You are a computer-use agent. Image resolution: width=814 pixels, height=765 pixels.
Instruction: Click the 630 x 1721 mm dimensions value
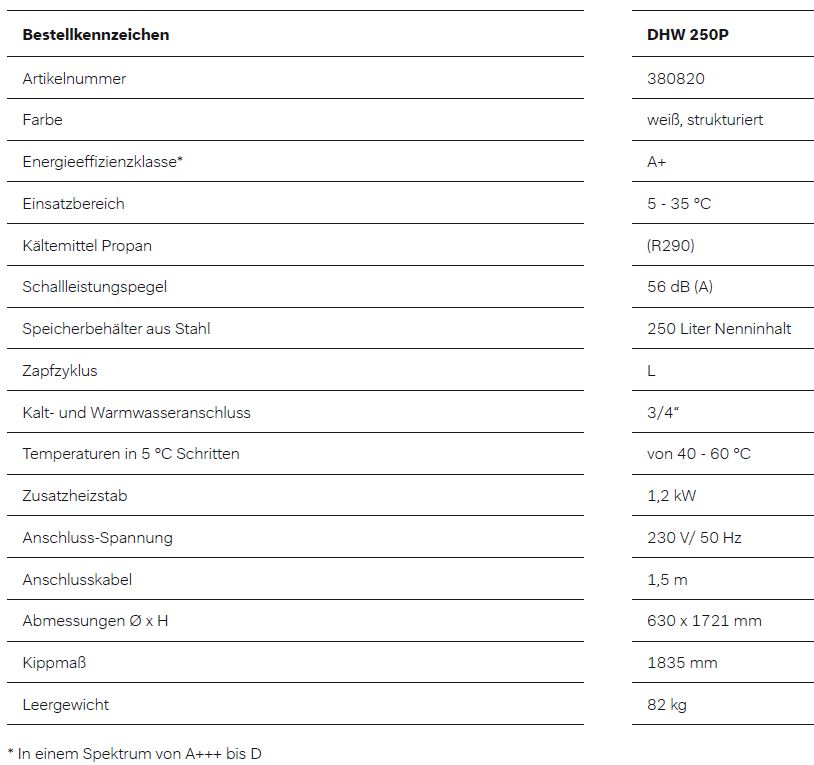point(704,621)
